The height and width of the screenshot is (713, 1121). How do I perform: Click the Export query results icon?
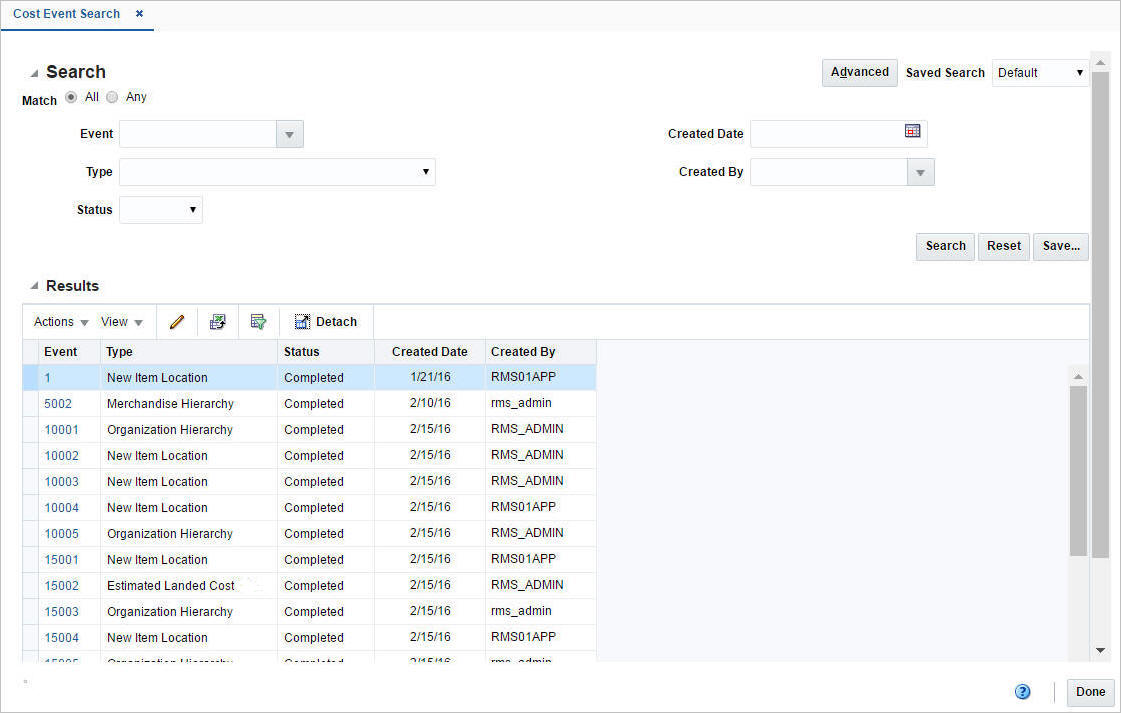point(259,321)
